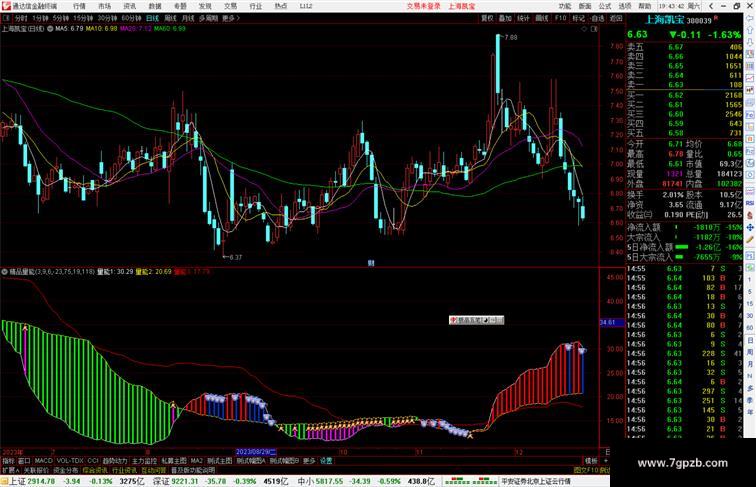Click the 日 period shortcut in right sidebar

click(750, 340)
